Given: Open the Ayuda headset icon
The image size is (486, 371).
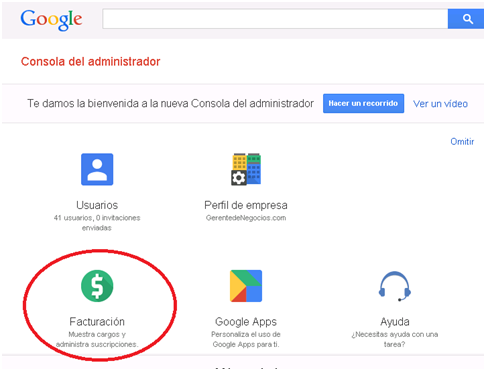Looking at the screenshot, I should point(395,286).
